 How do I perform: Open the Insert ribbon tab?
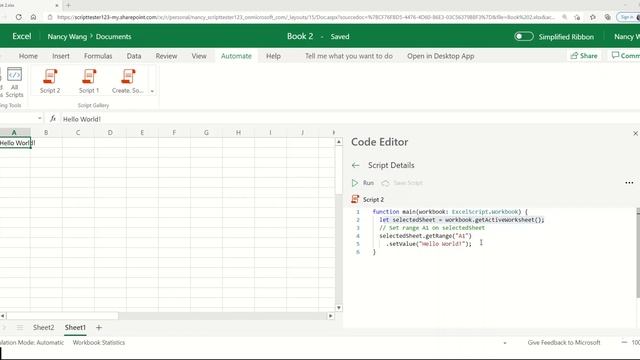[61, 56]
